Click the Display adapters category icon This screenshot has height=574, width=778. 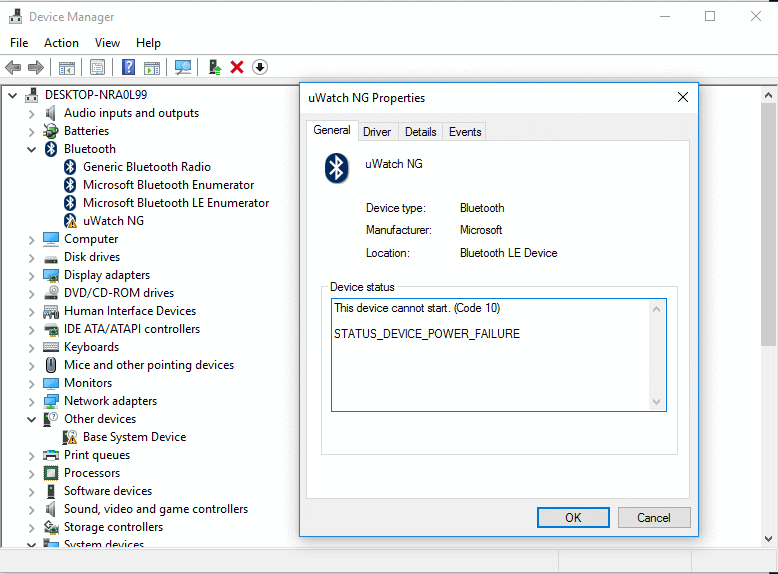pos(51,275)
